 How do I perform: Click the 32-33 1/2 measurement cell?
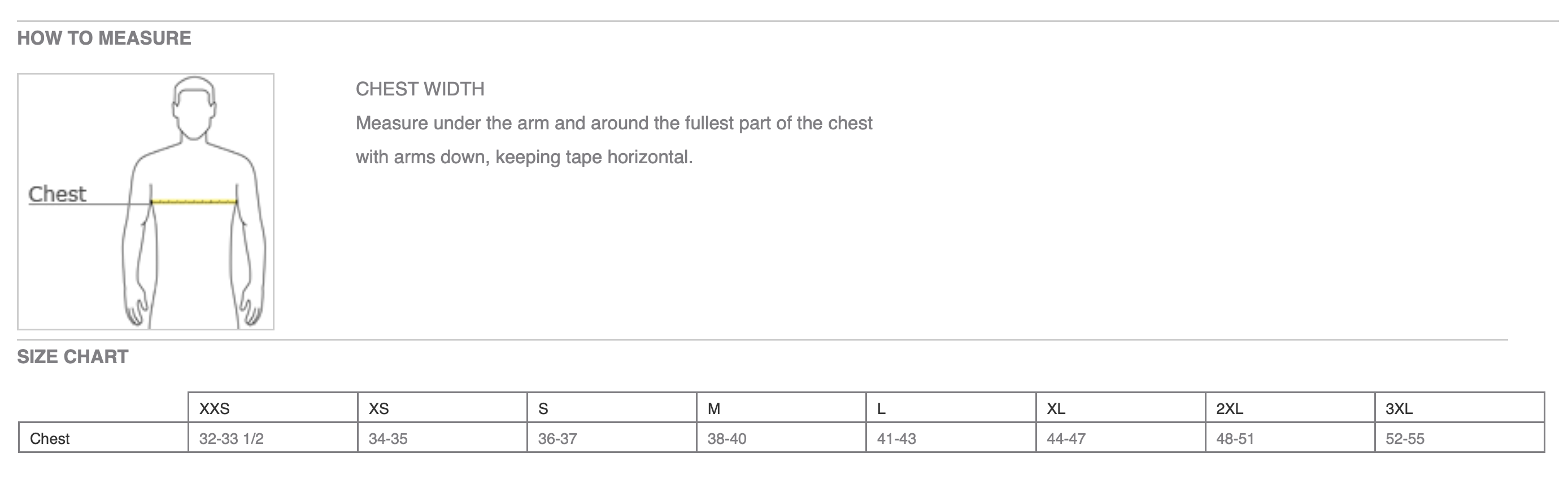click(273, 438)
